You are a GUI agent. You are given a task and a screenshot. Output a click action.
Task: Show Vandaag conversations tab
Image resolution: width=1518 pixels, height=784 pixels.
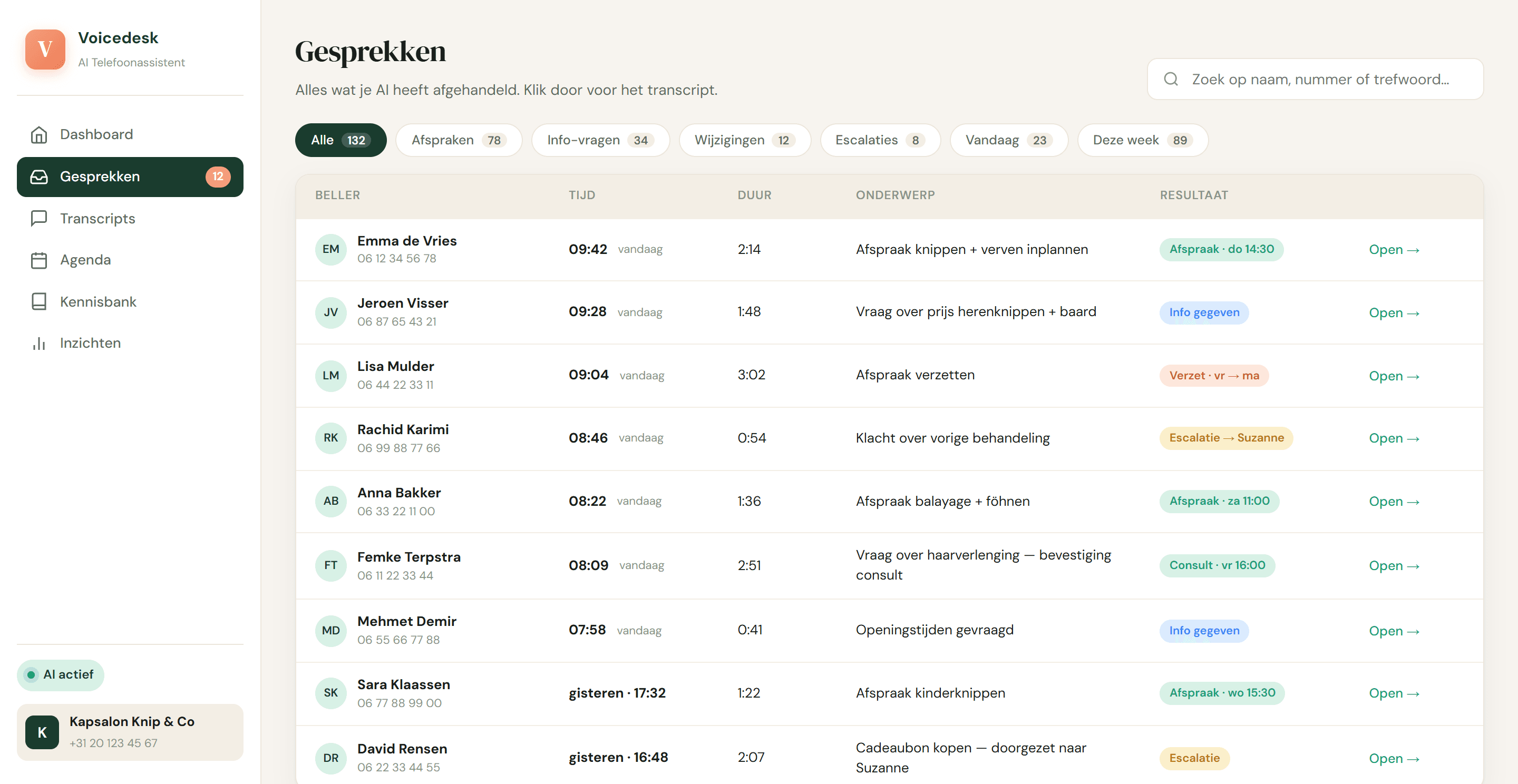coord(1008,140)
